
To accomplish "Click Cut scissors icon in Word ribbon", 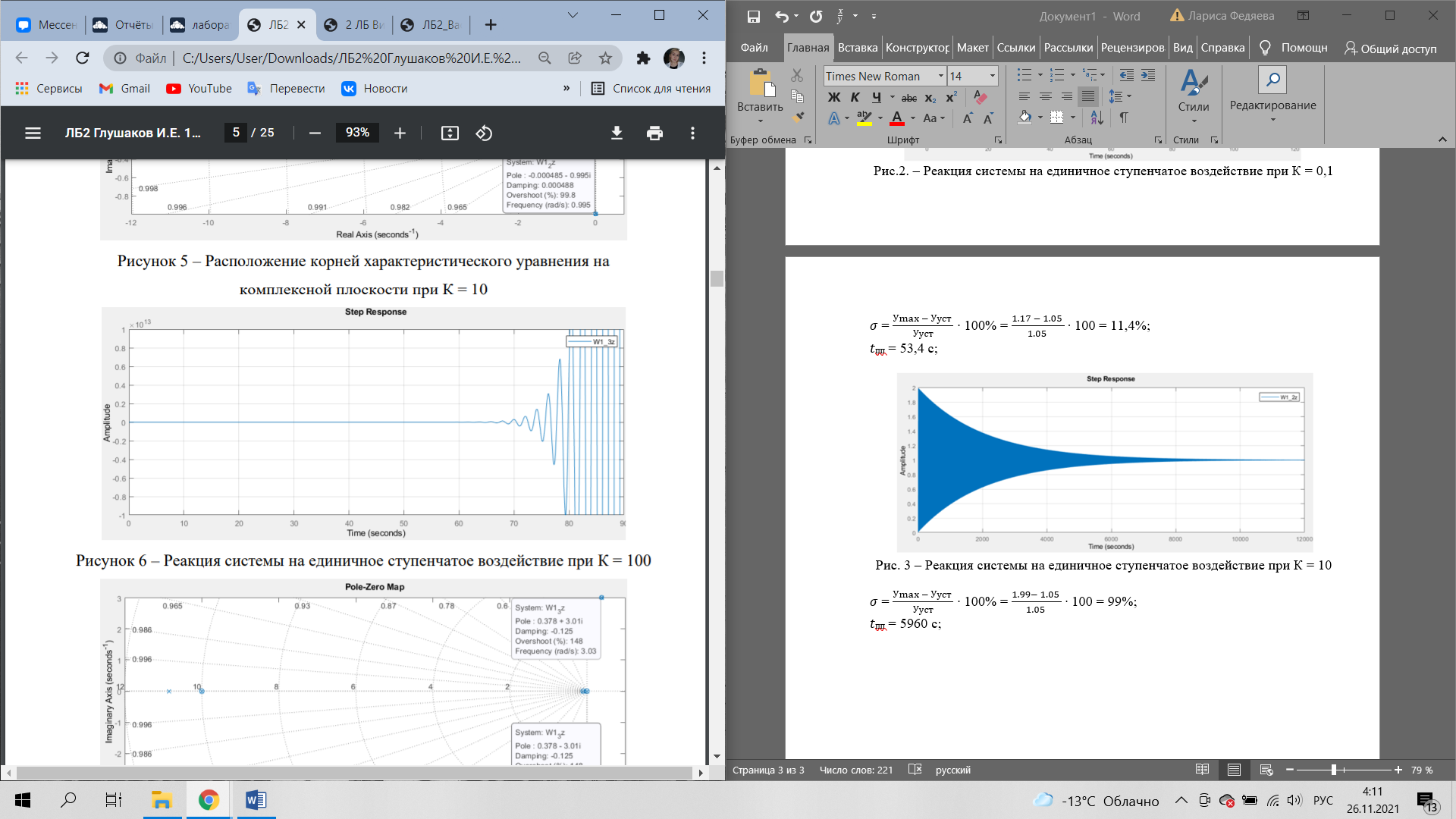I will [797, 75].
